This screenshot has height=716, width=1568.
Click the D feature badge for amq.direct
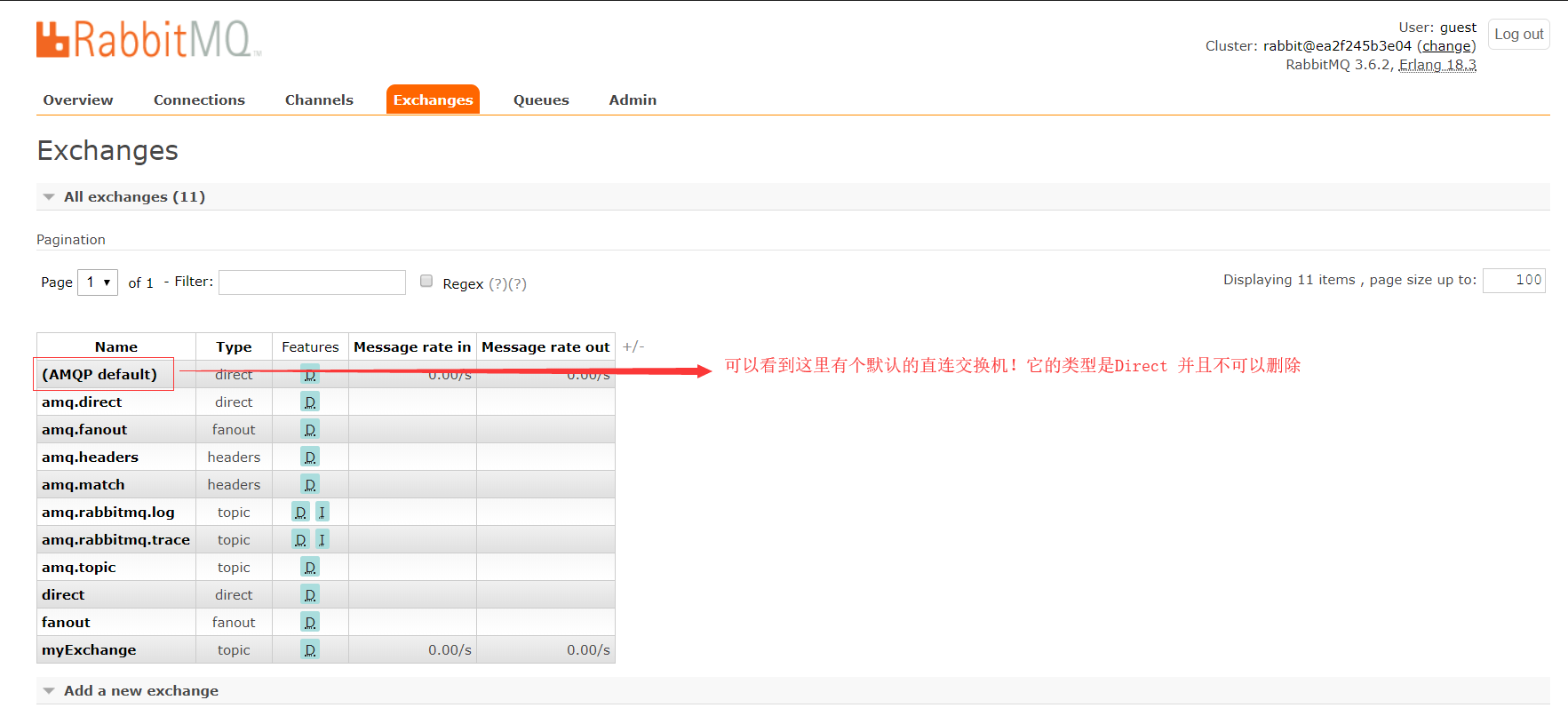(x=310, y=402)
